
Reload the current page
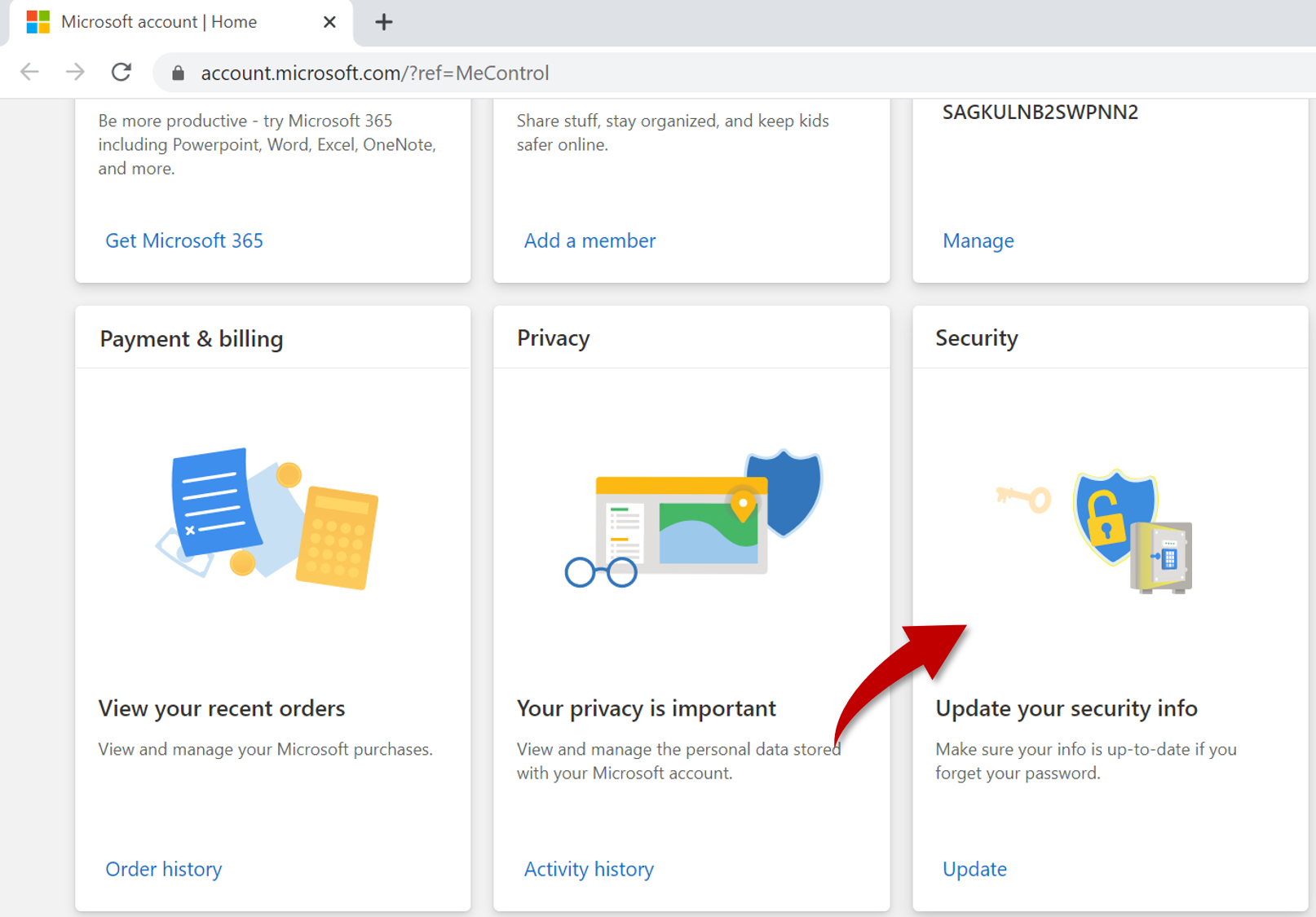[121, 72]
